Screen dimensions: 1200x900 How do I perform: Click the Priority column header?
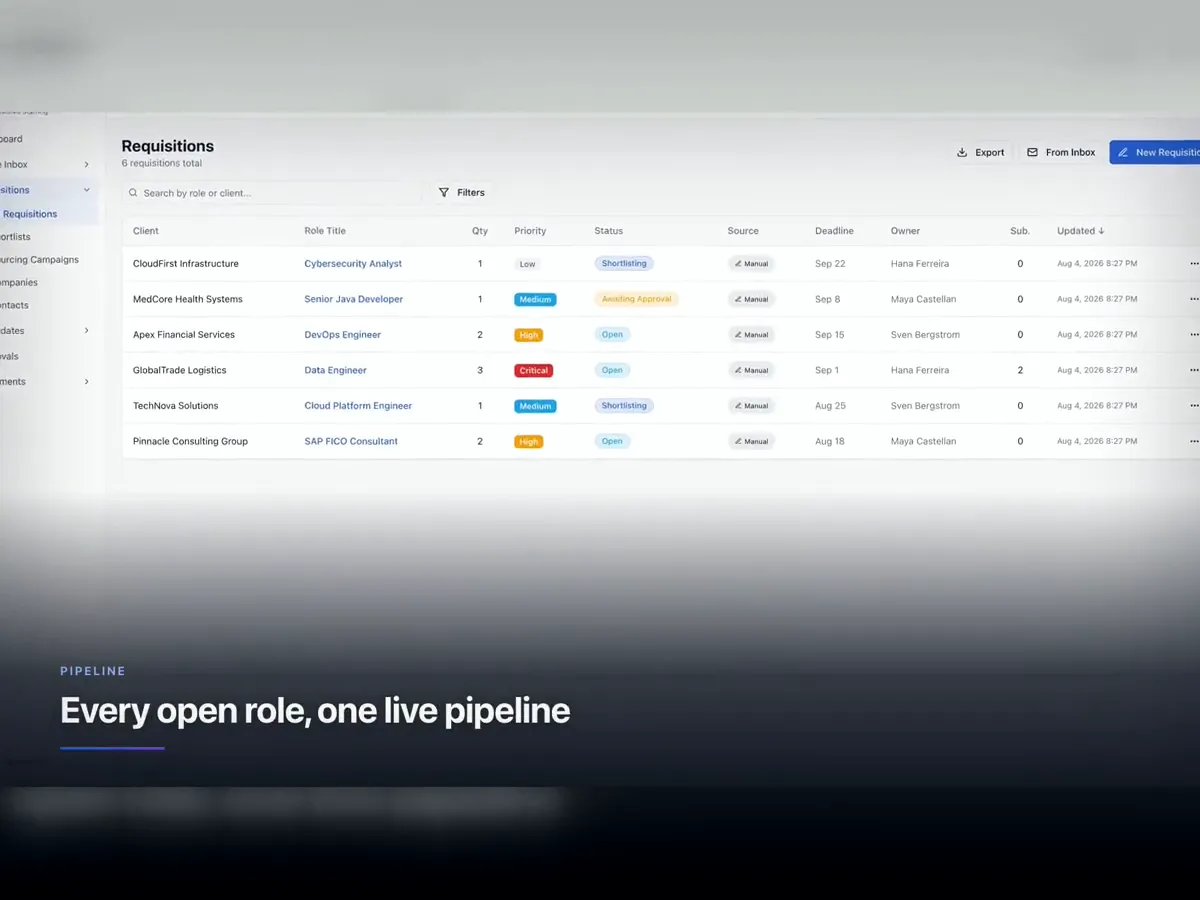coord(530,231)
